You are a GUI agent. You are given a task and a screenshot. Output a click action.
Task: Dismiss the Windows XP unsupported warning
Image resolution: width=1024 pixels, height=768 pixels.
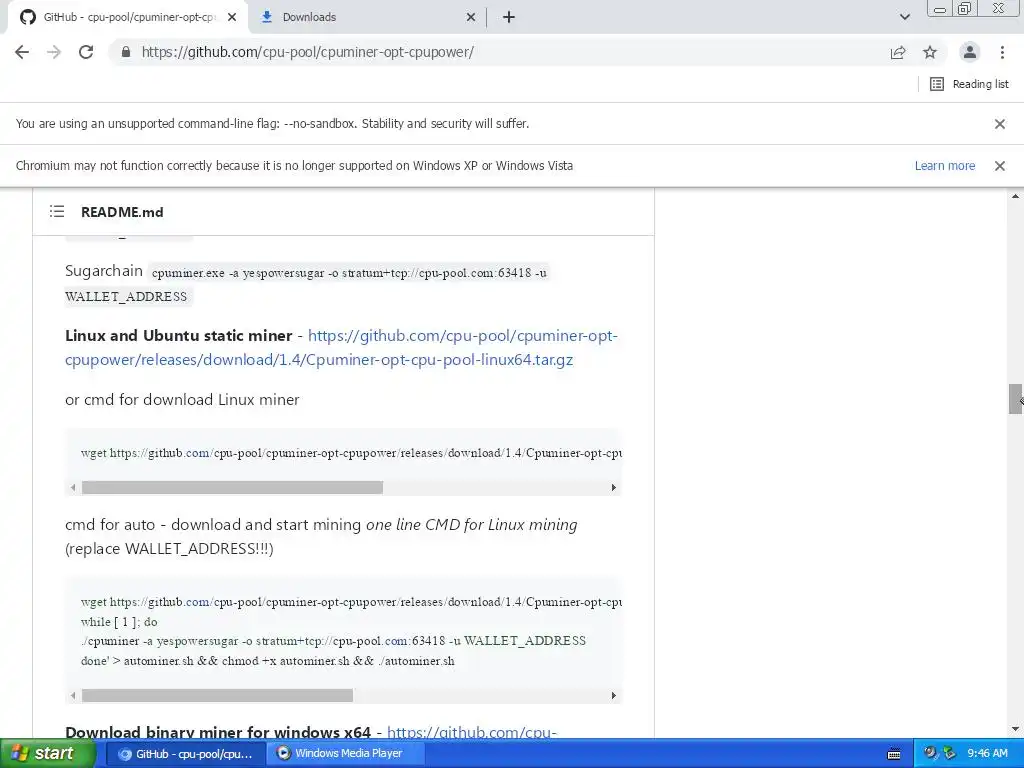tap(999, 166)
